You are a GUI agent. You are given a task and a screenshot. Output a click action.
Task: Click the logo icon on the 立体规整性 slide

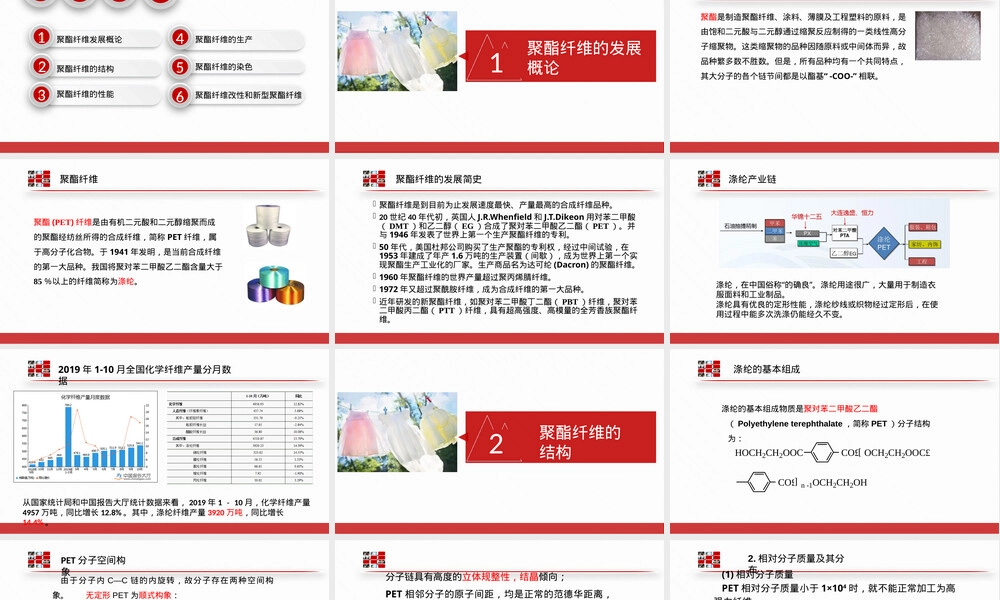coord(374,560)
